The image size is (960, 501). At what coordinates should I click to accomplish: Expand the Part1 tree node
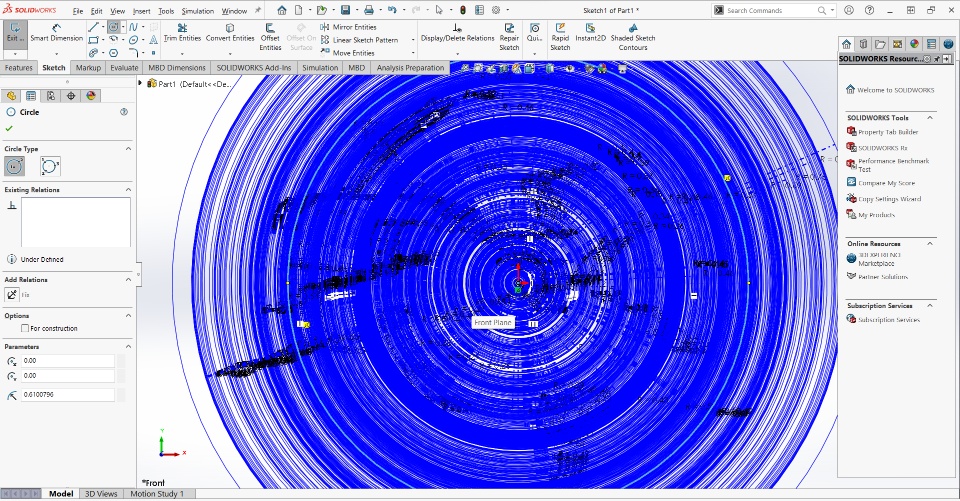click(140, 84)
